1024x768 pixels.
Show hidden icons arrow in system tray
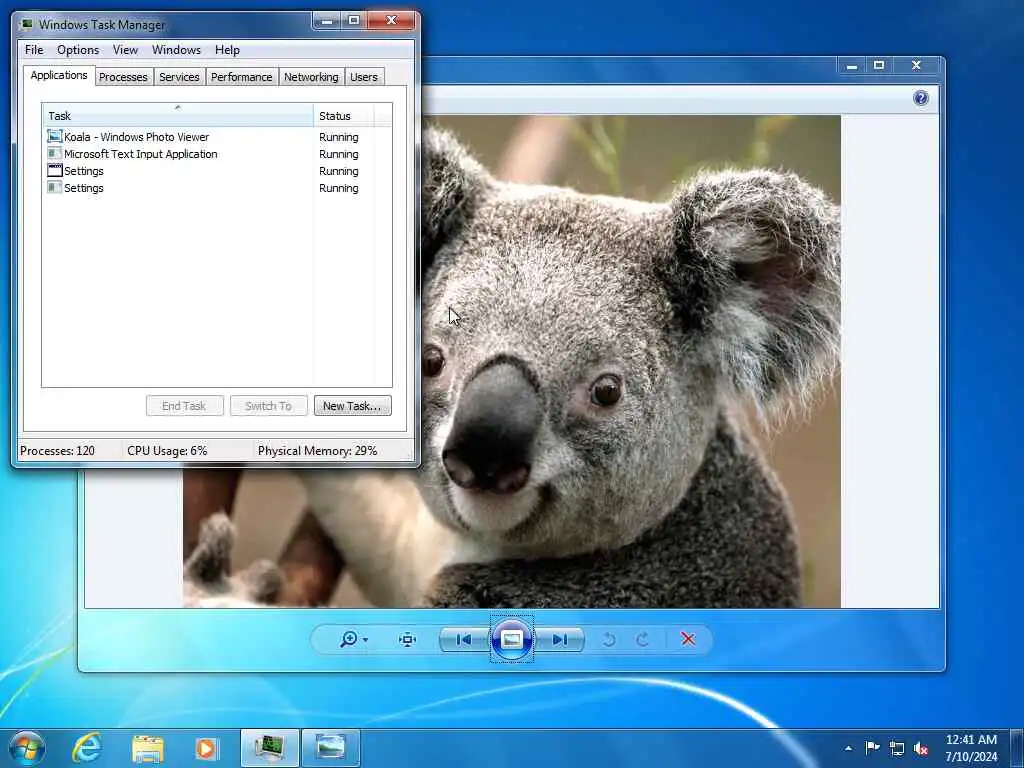click(848, 748)
